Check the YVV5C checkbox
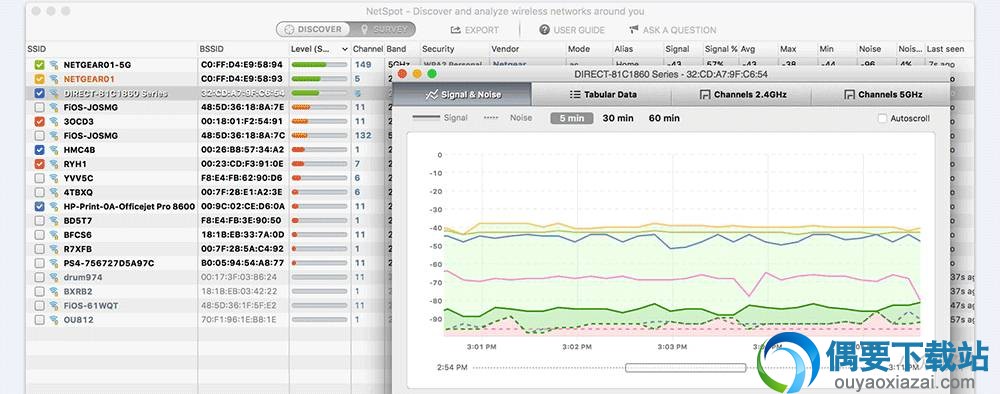Image resolution: width=1000 pixels, height=394 pixels. click(x=40, y=178)
